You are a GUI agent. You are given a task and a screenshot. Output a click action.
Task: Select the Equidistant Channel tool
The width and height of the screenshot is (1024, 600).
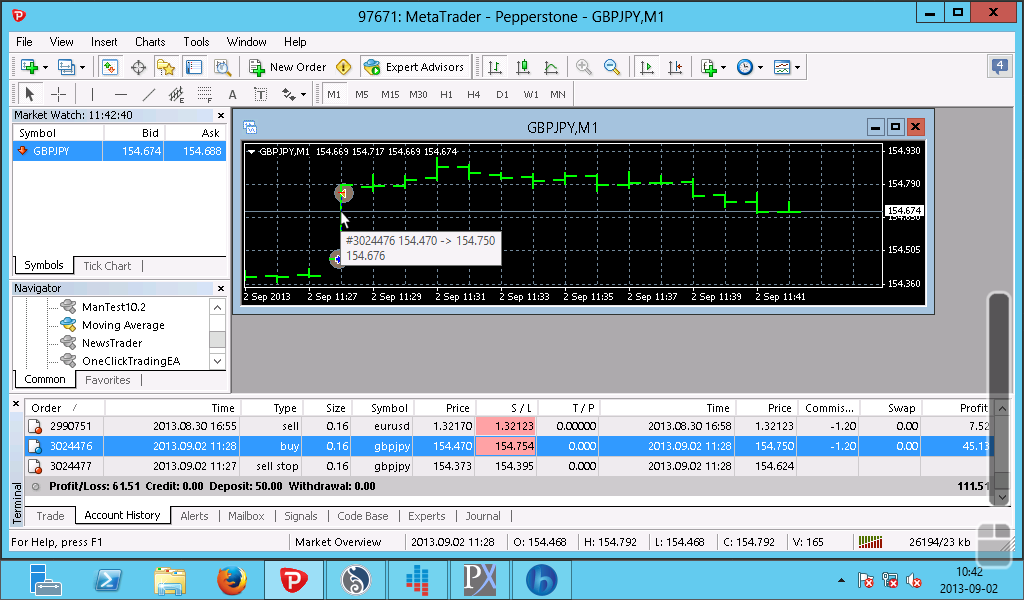tap(176, 95)
